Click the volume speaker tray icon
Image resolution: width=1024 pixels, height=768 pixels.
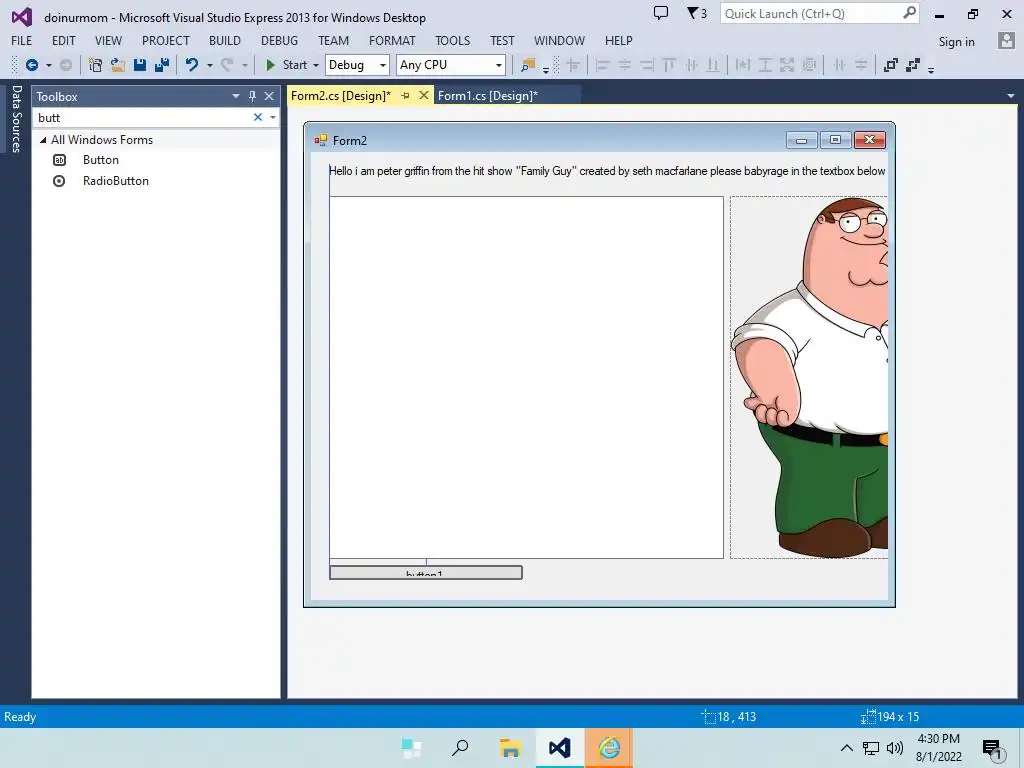tap(895, 748)
